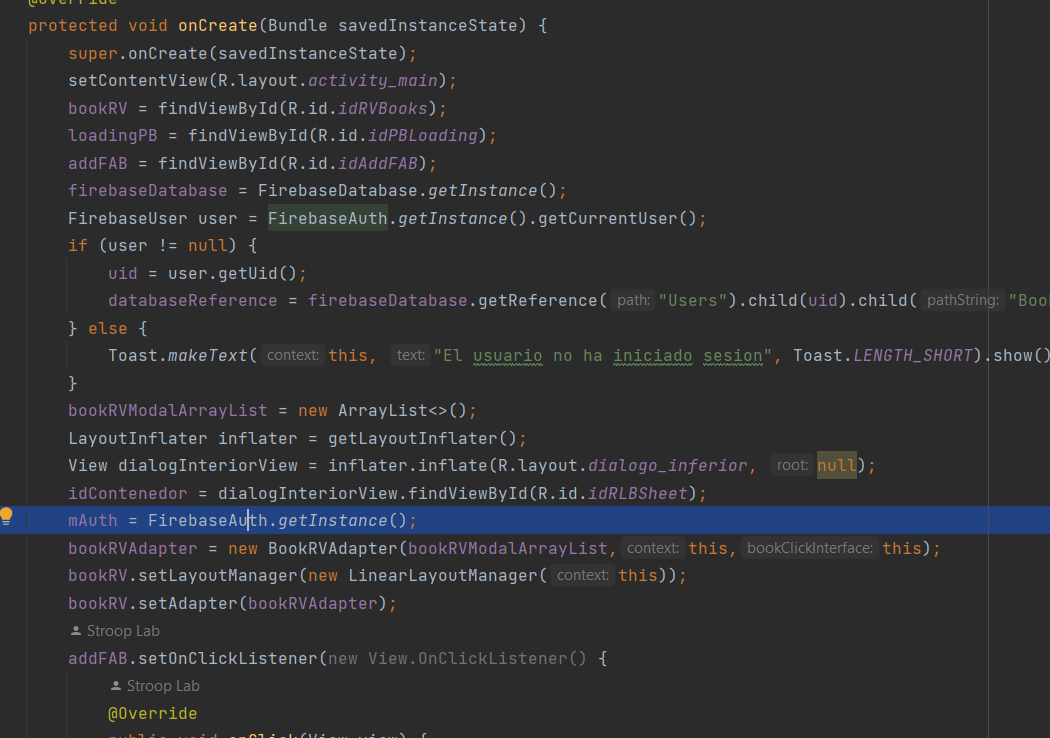Click the idRVBooks resource id
The height and width of the screenshot is (738, 1050).
click(382, 108)
